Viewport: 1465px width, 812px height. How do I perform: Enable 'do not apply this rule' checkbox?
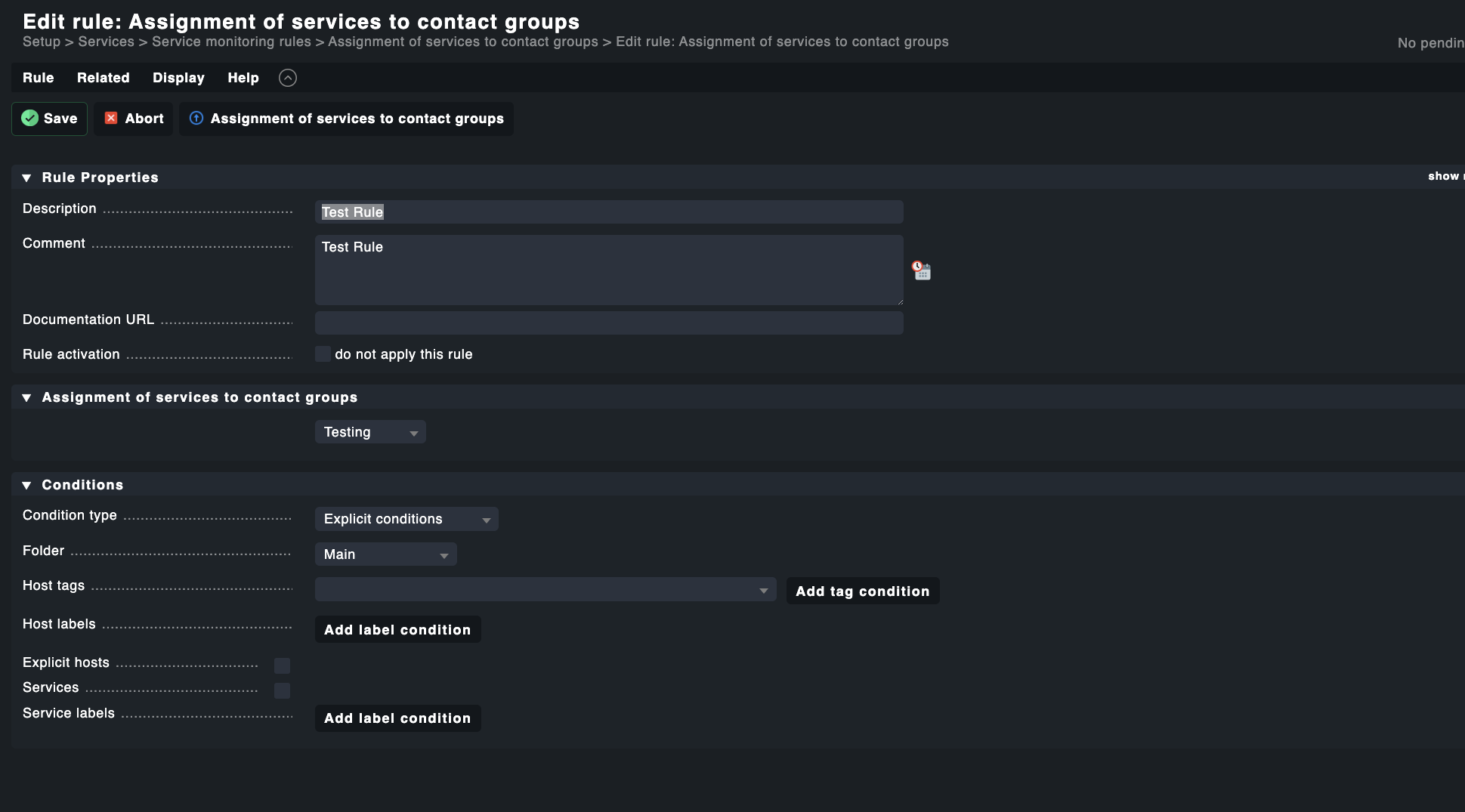[323, 354]
